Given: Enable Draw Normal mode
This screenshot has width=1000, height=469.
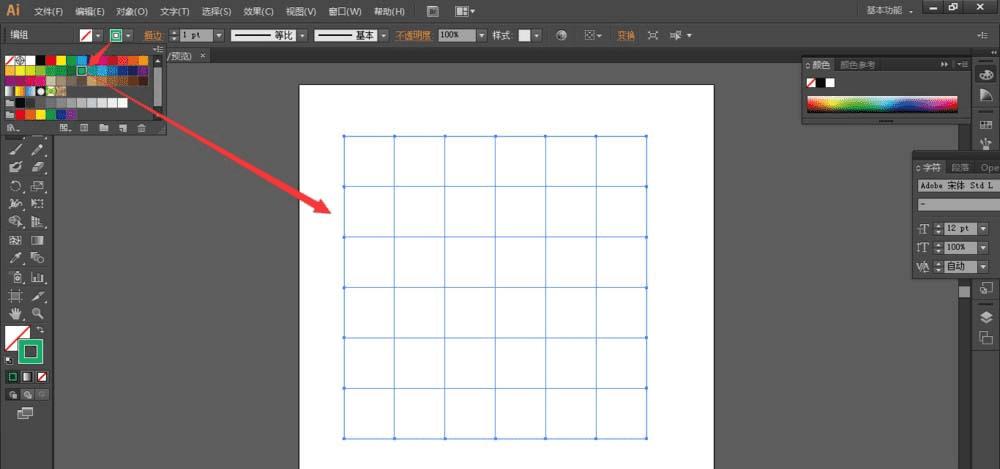Looking at the screenshot, I should click(12, 395).
